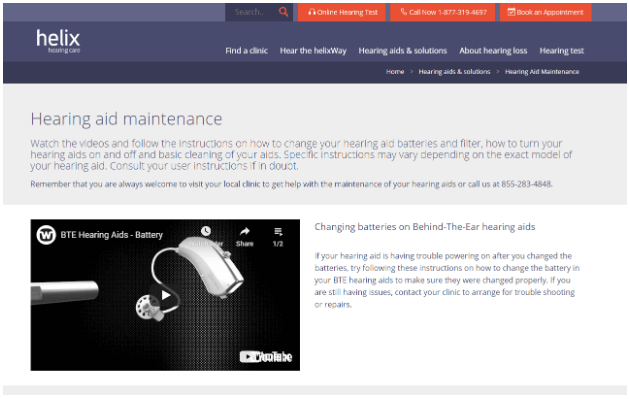629x399 pixels.
Task: Click the Watch later clock icon
Action: pyautogui.click(x=206, y=231)
